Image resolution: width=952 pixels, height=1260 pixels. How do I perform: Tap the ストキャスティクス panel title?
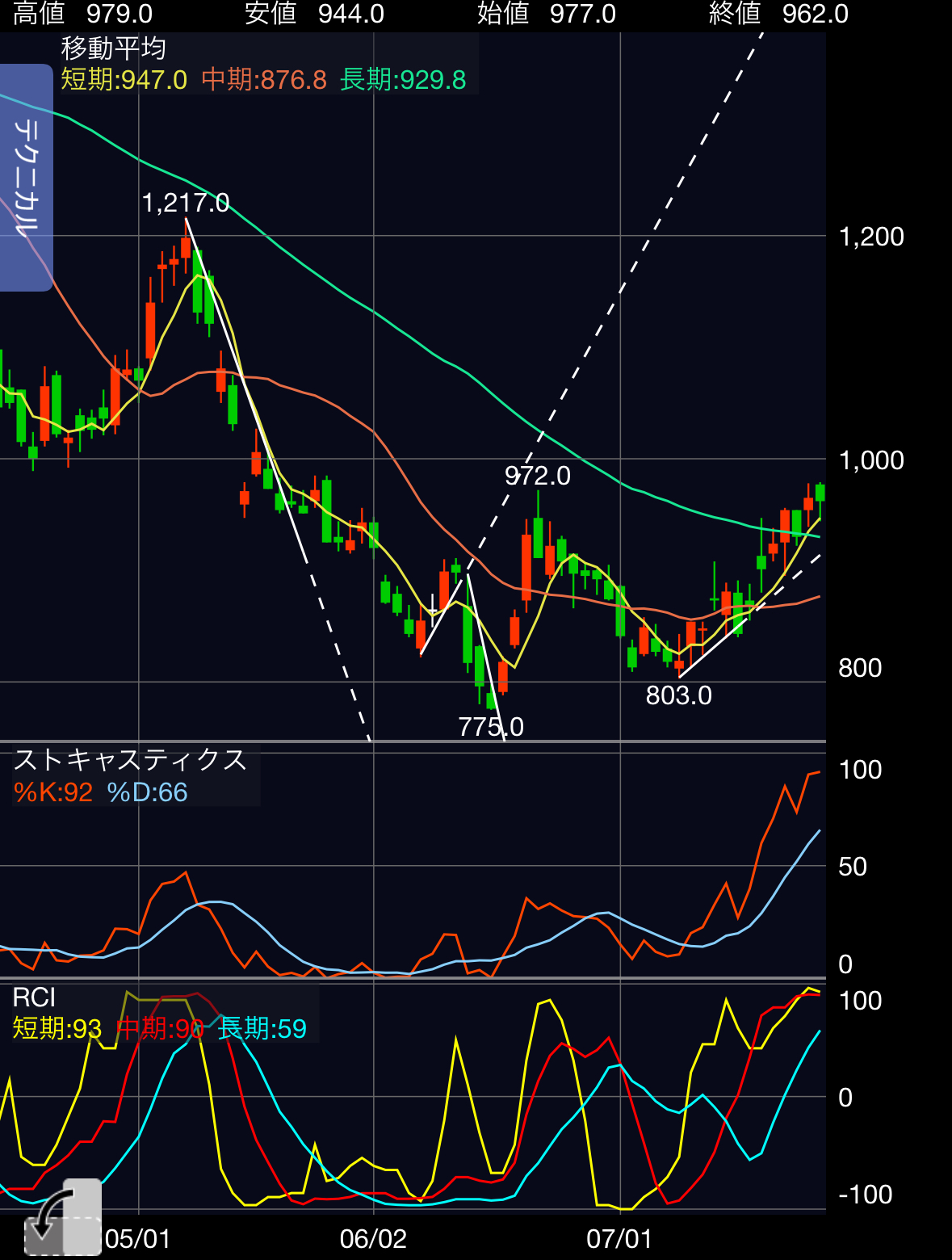coord(130,760)
